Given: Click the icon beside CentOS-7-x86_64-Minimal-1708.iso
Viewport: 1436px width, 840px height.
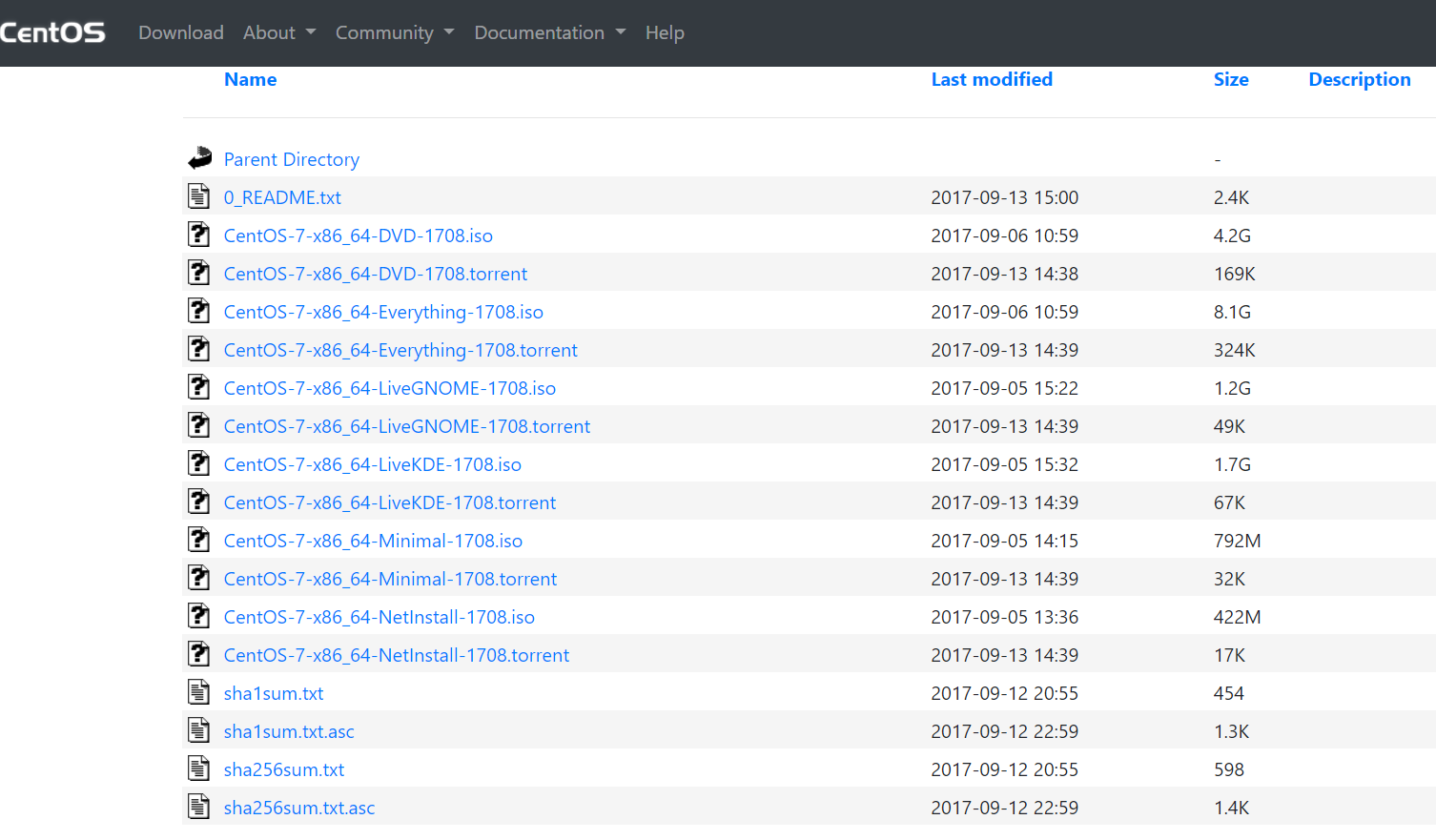Looking at the screenshot, I should pyautogui.click(x=198, y=540).
